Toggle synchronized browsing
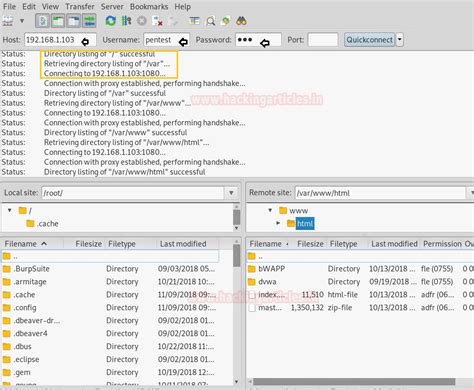The height and width of the screenshot is (390, 474). [226, 21]
